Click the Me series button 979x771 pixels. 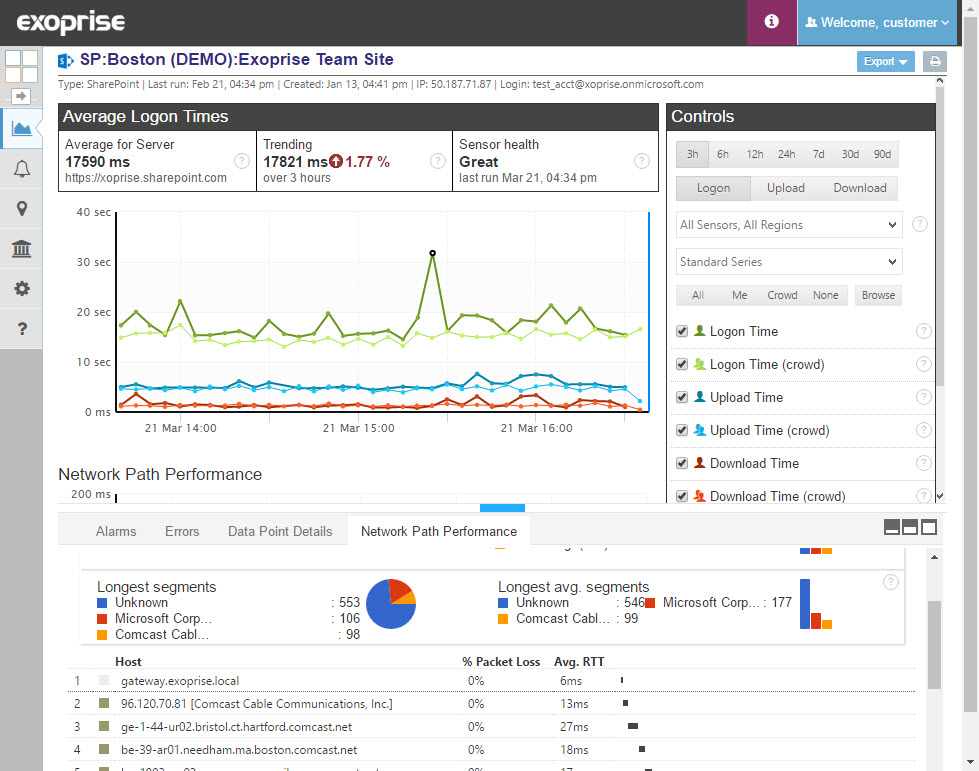(740, 295)
